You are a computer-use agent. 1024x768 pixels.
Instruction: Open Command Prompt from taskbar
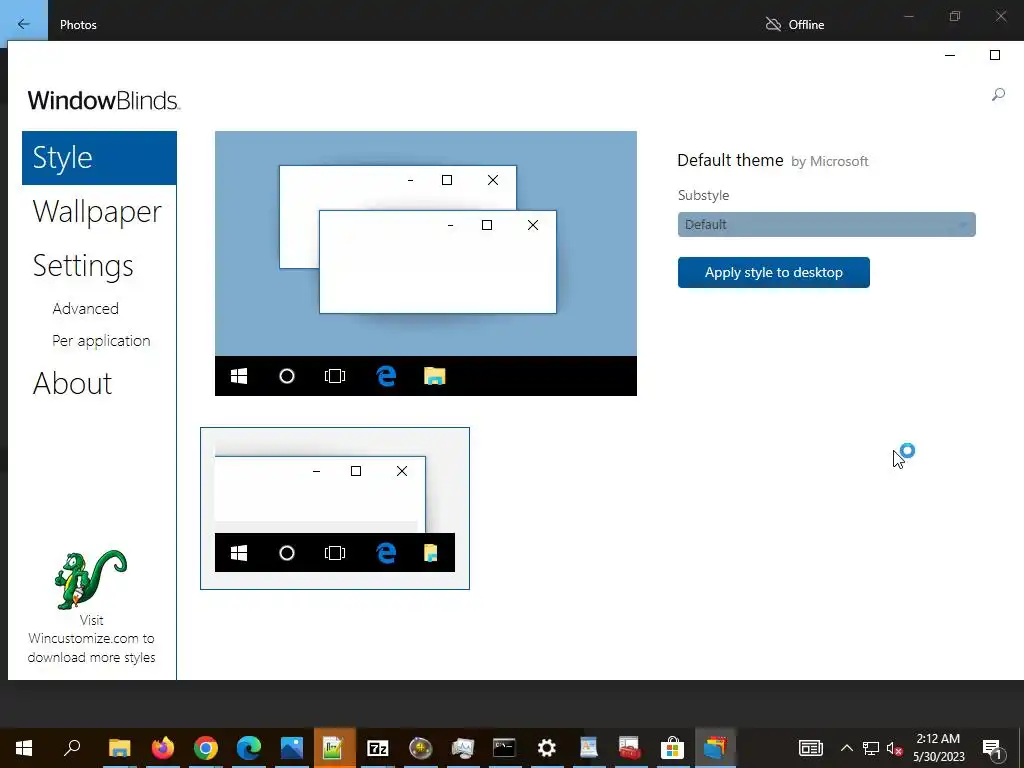click(x=504, y=748)
